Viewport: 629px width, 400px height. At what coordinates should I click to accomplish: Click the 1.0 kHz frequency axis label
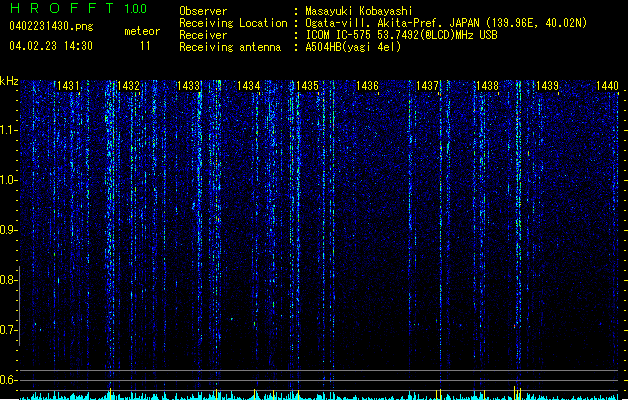coord(9,180)
